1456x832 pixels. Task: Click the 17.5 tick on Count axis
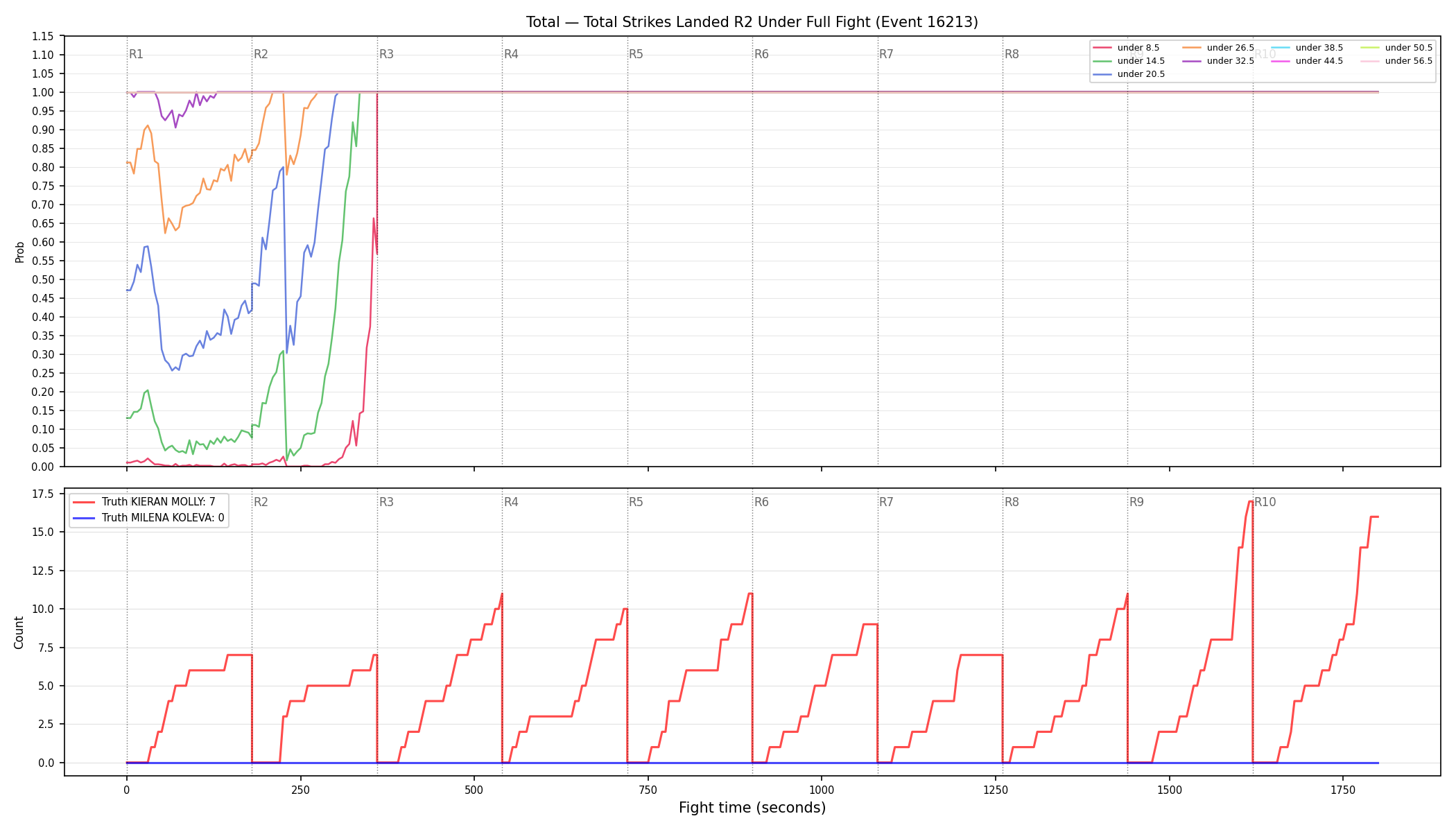point(43,494)
